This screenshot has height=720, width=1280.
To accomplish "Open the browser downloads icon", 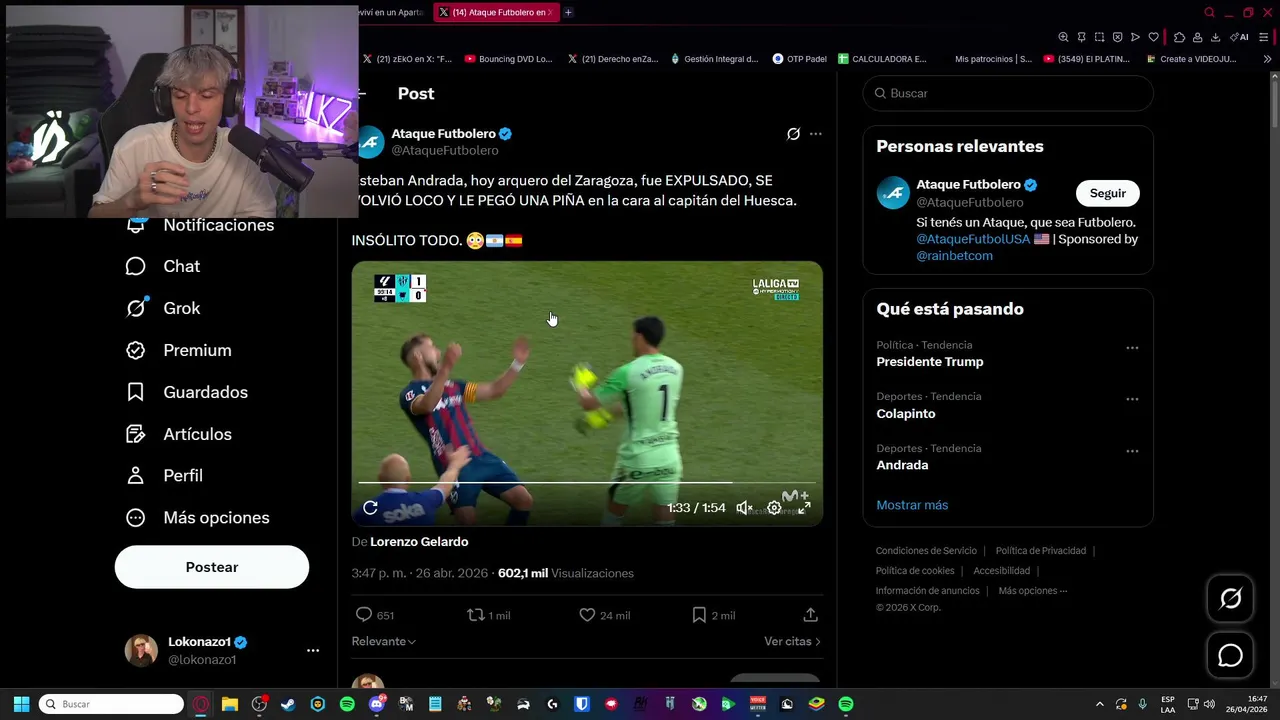I will coord(1215,37).
